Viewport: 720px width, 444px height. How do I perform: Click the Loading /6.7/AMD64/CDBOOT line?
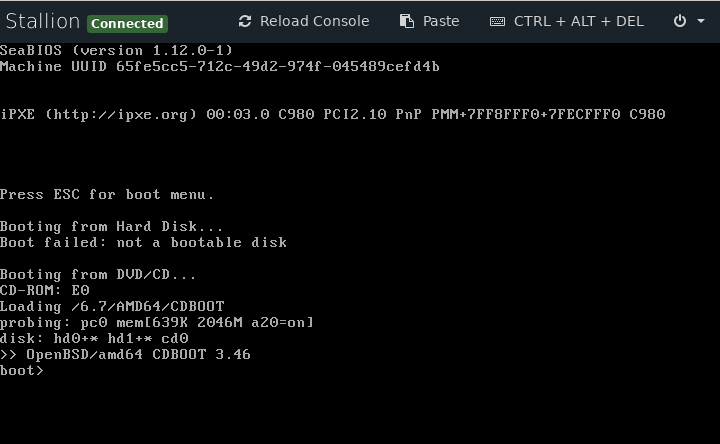112,306
